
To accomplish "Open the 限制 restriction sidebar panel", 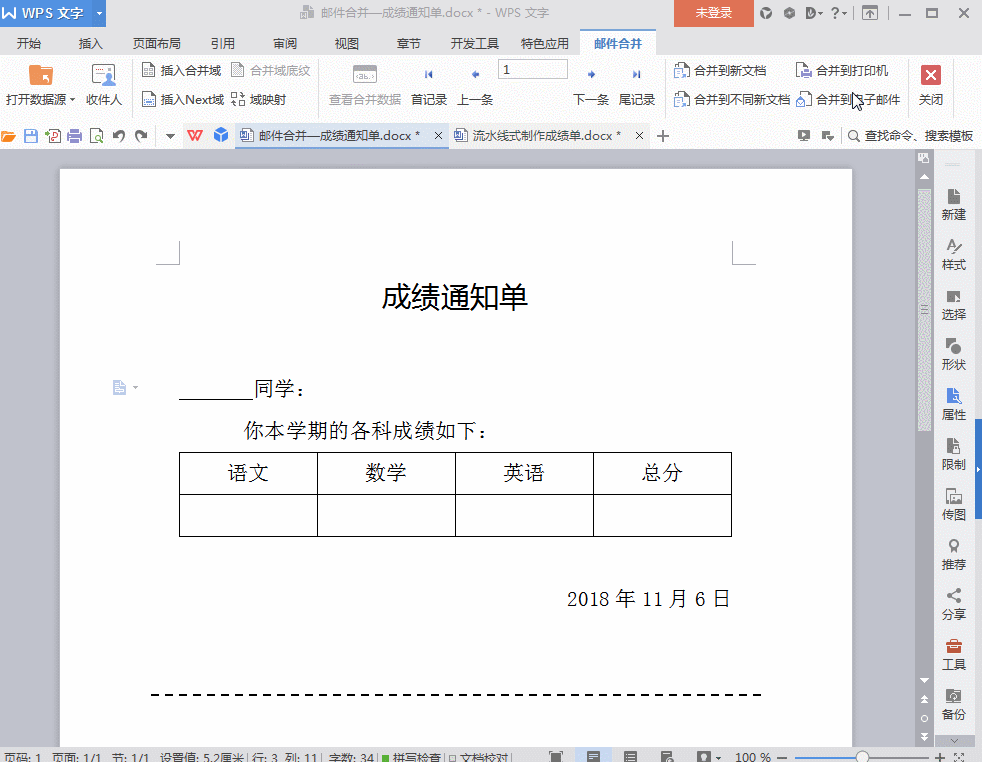I will pyautogui.click(x=954, y=455).
